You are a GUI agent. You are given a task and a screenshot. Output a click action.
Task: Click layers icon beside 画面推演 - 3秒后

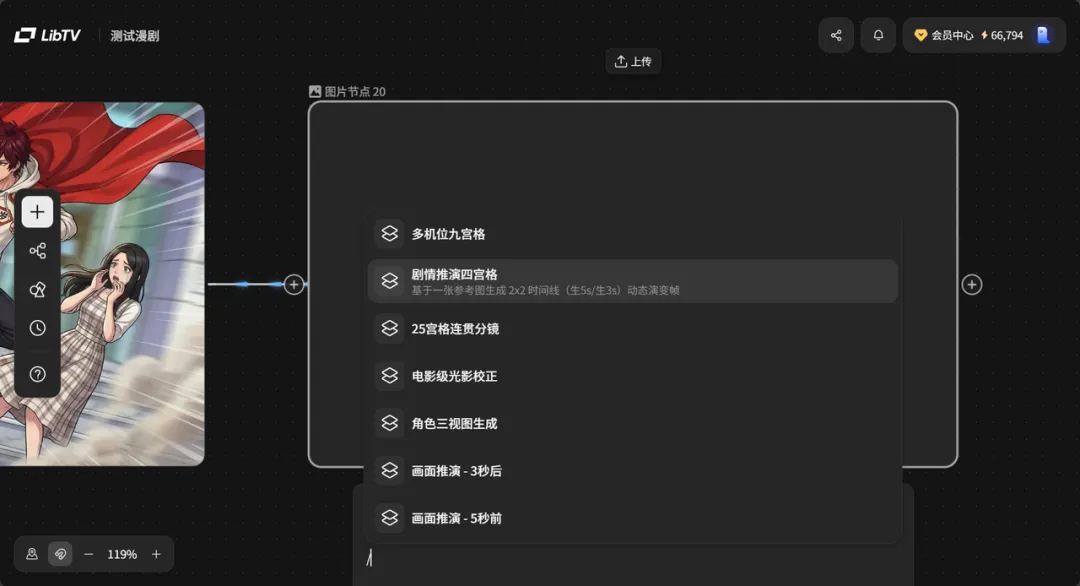click(x=389, y=470)
